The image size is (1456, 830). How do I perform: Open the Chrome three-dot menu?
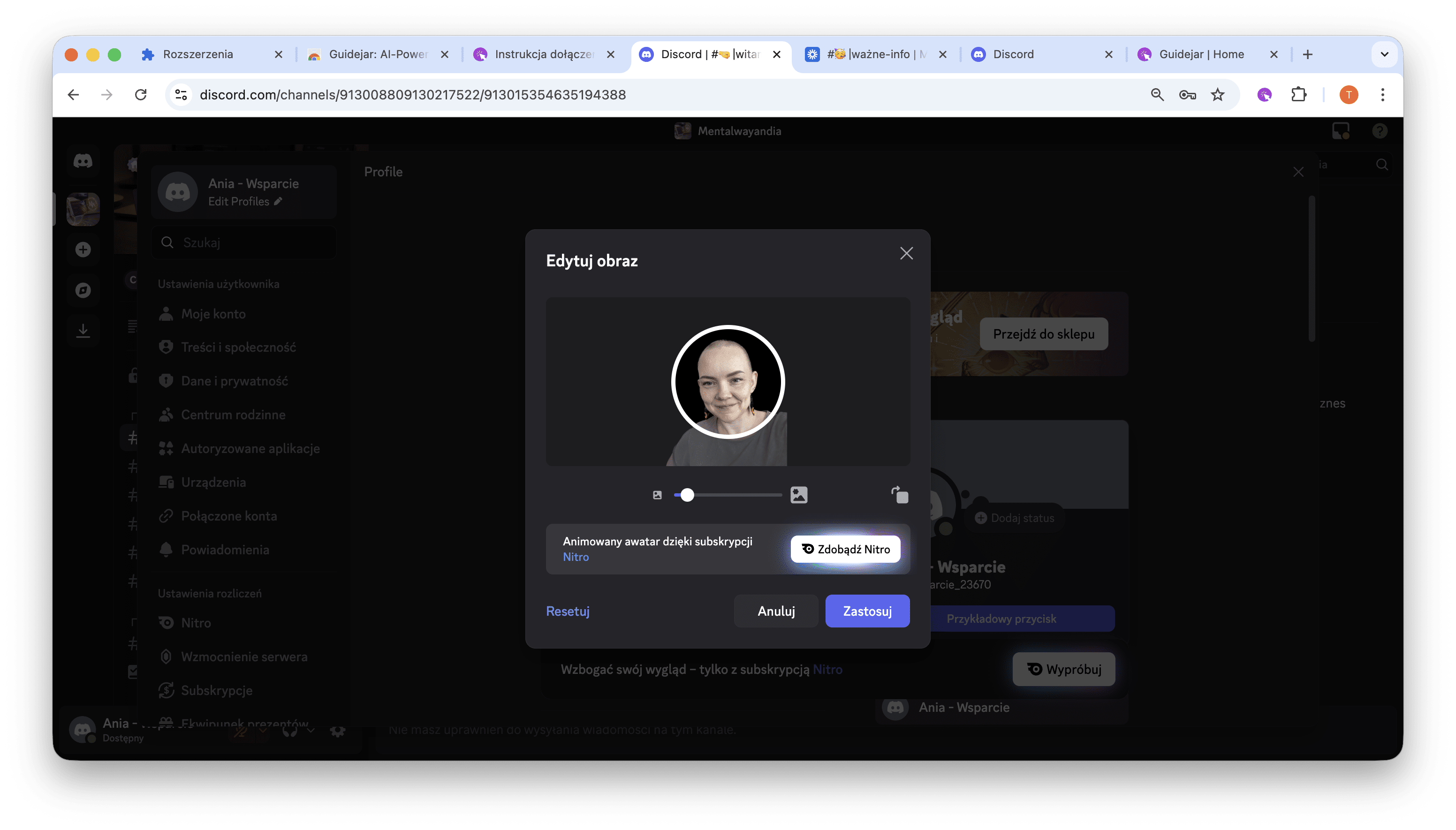(x=1382, y=95)
